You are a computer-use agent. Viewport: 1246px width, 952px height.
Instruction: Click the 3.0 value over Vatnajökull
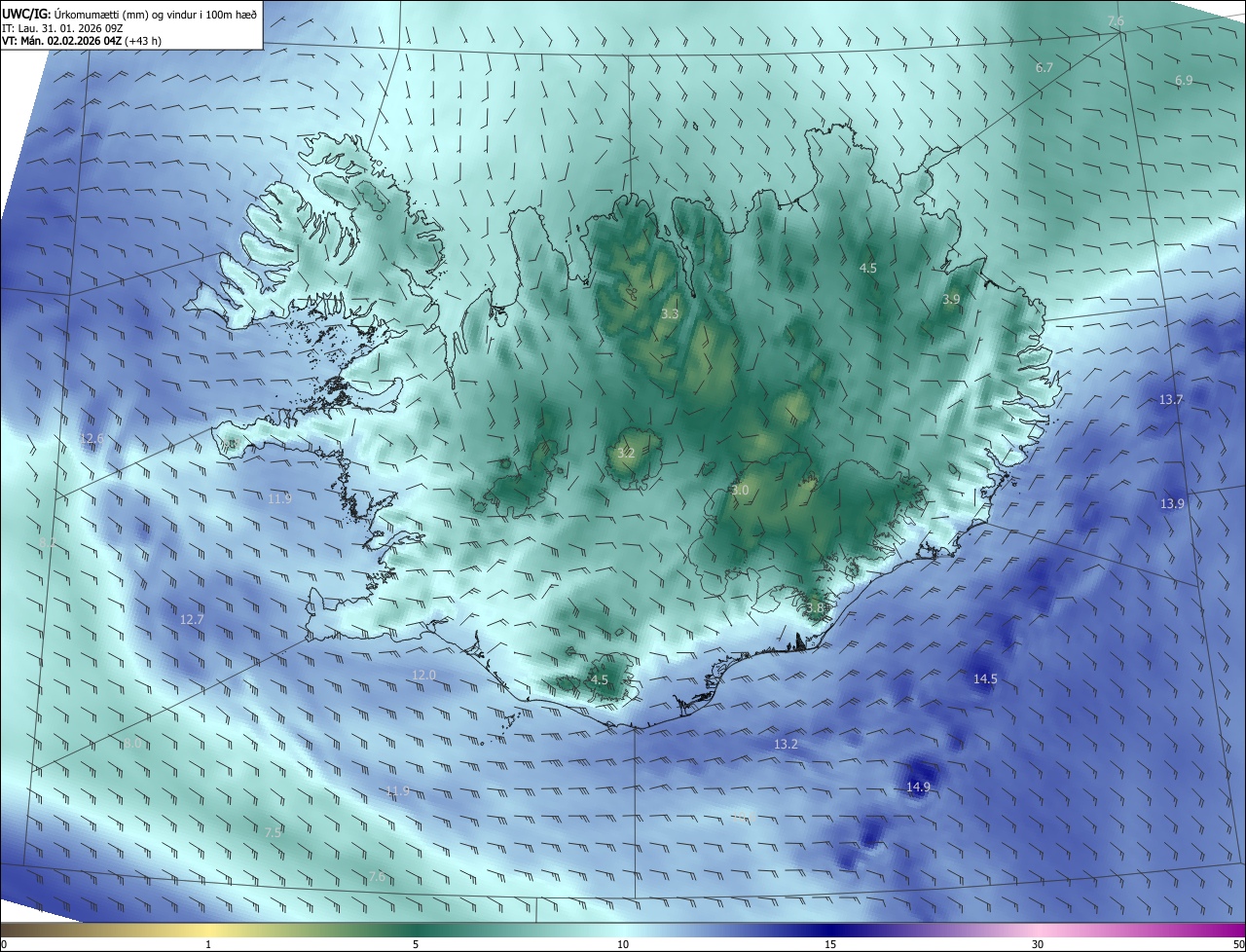[740, 491]
